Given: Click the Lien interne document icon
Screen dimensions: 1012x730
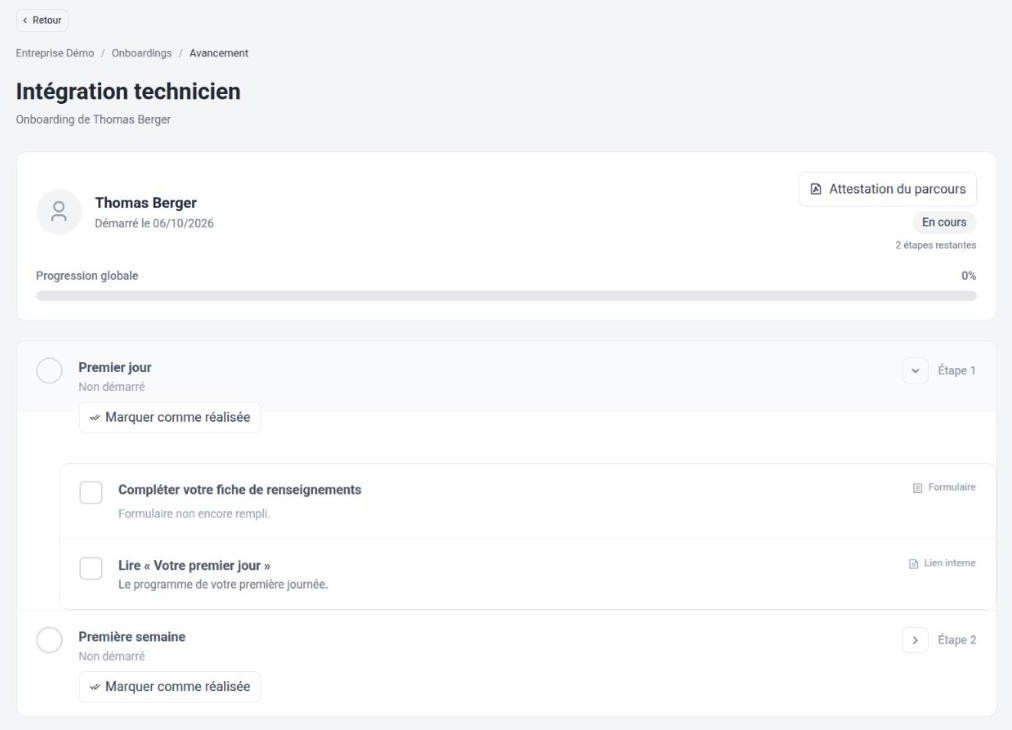Looking at the screenshot, I should tap(913, 563).
